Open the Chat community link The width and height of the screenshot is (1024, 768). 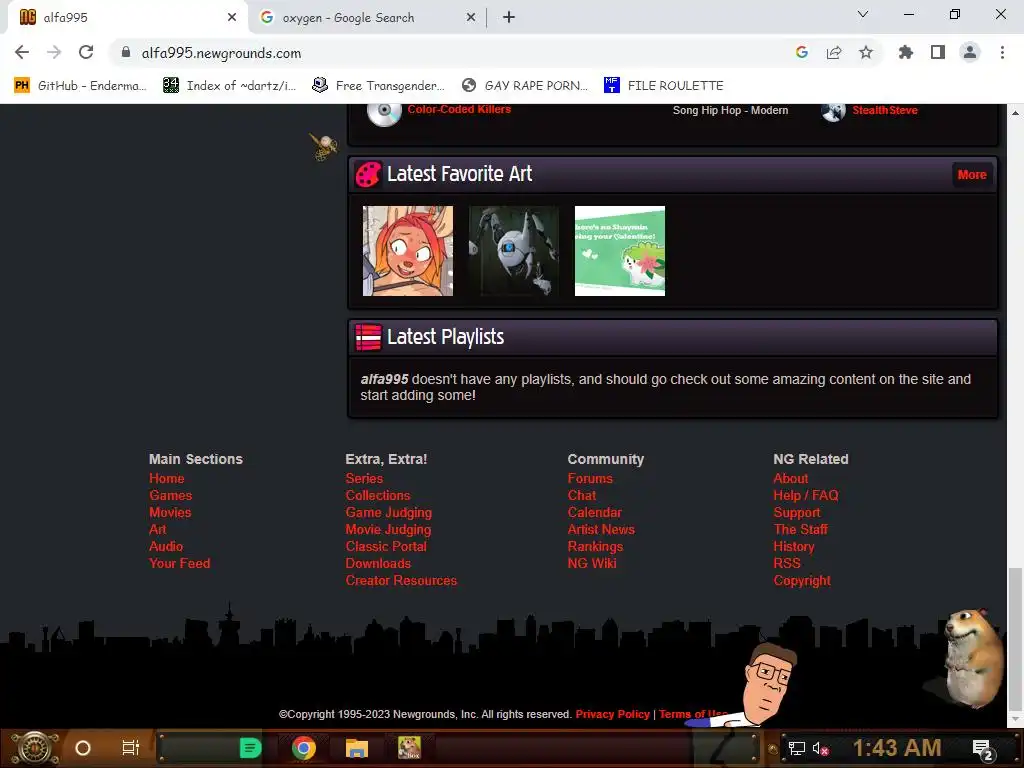582,495
